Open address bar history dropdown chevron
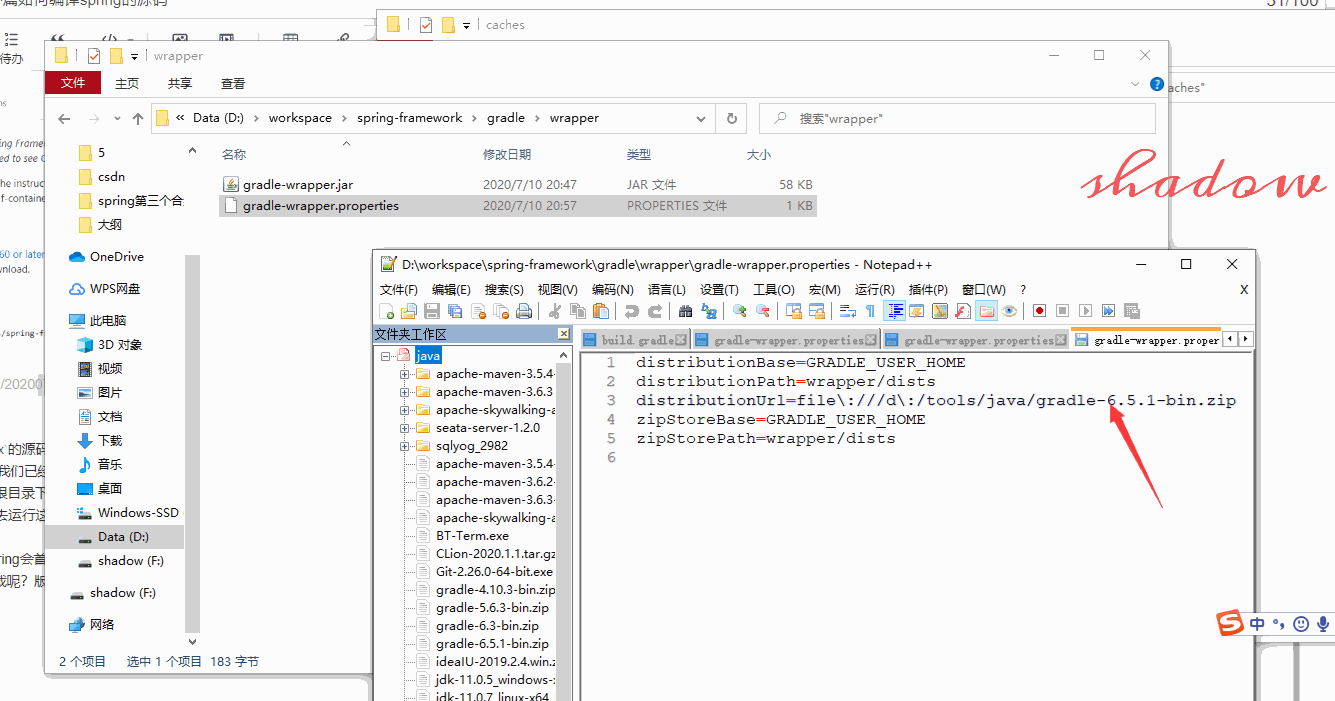 [702, 118]
